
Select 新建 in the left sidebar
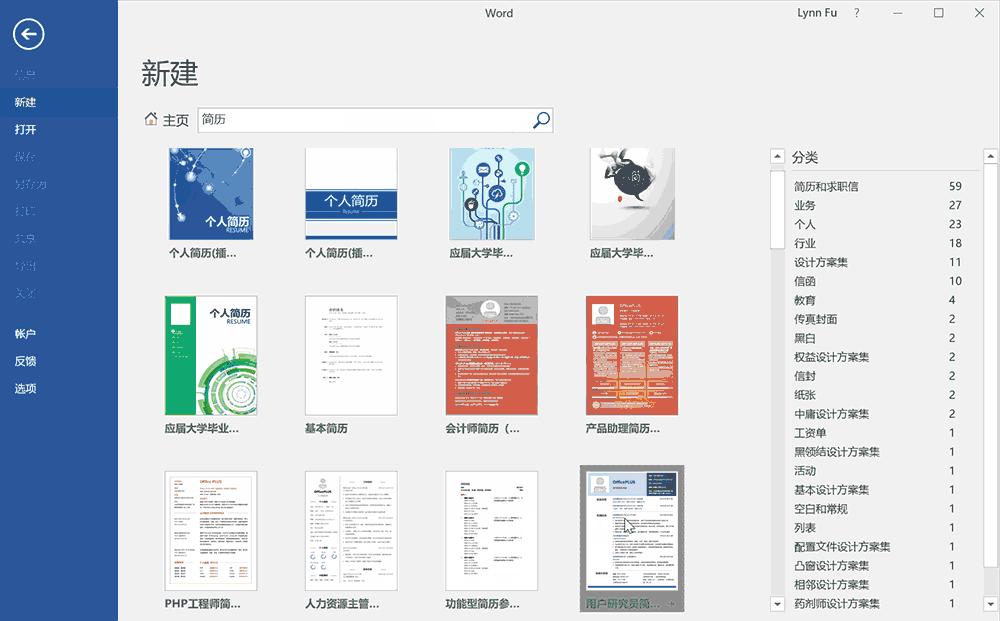pos(24,101)
